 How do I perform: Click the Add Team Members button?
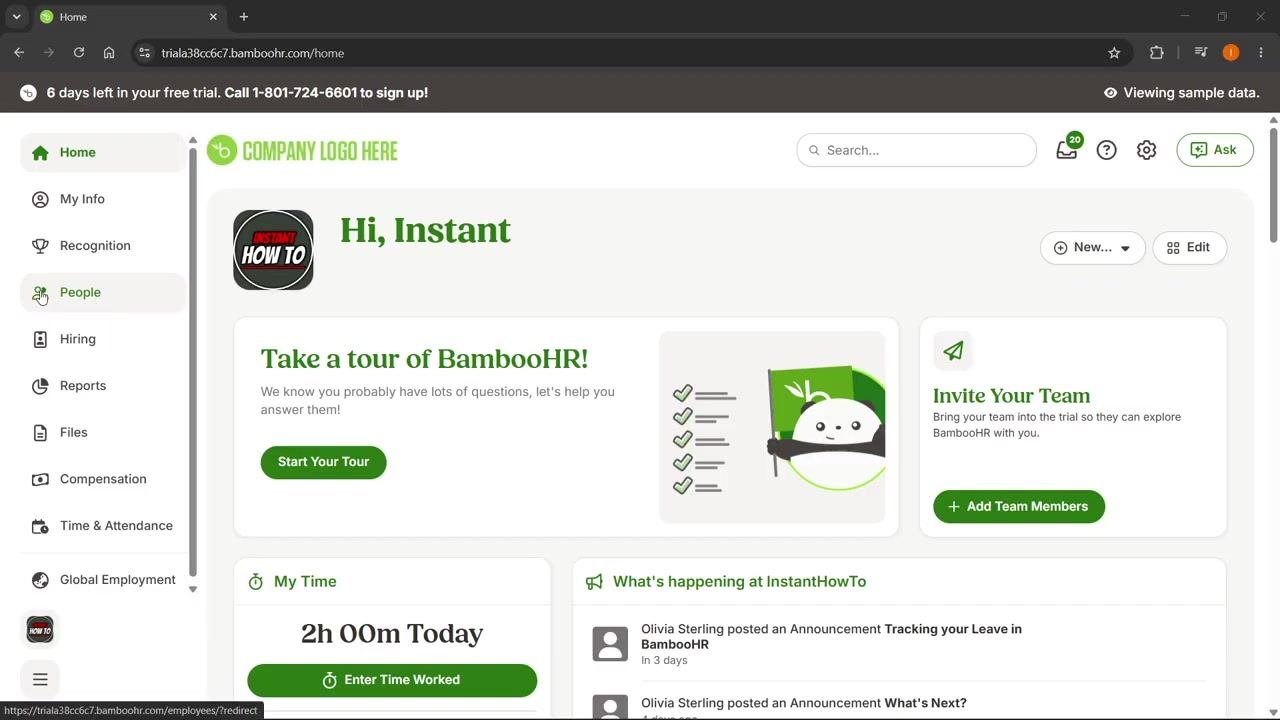coord(1018,506)
